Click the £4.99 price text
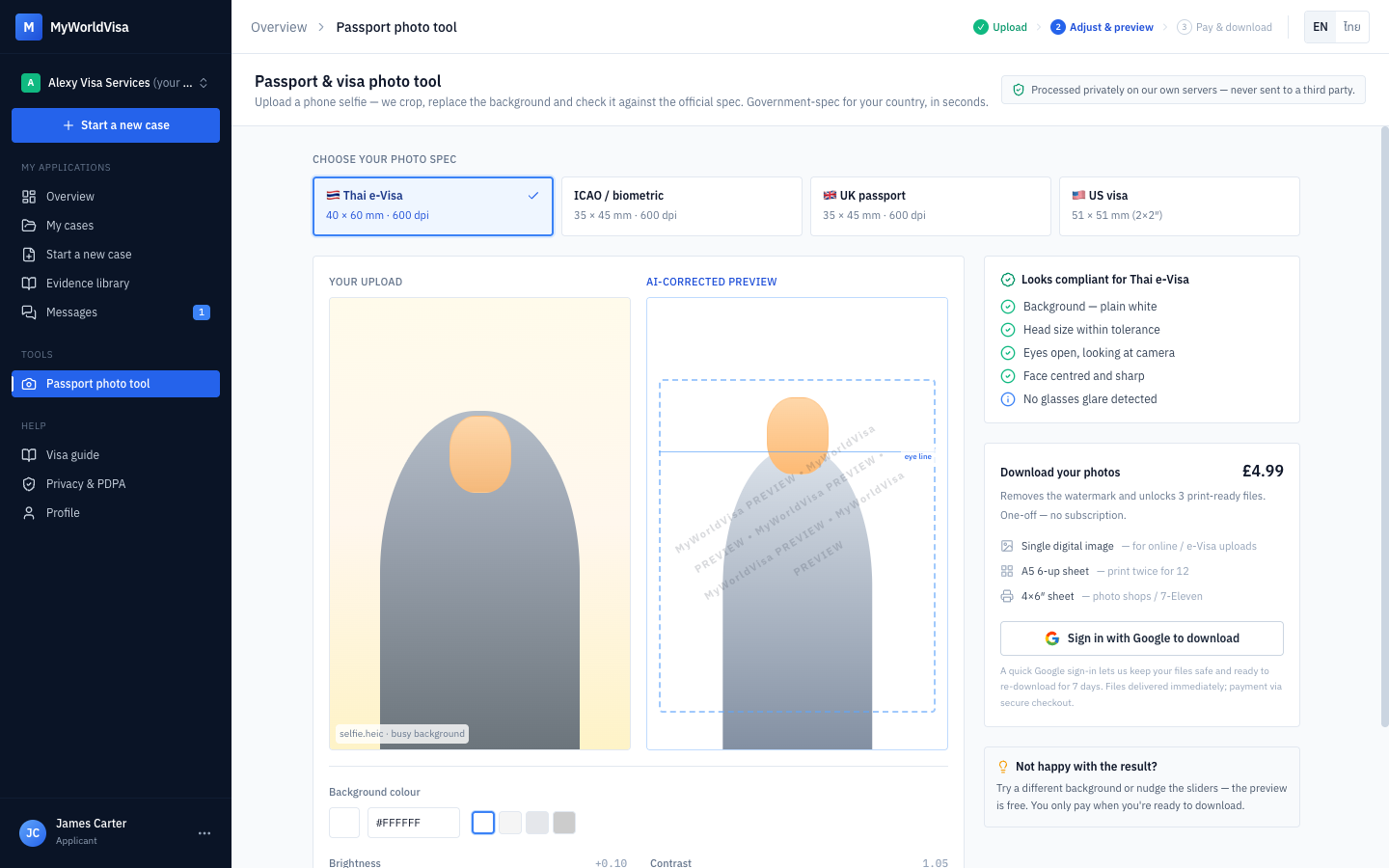This screenshot has width=1389, height=868. [x=1263, y=472]
